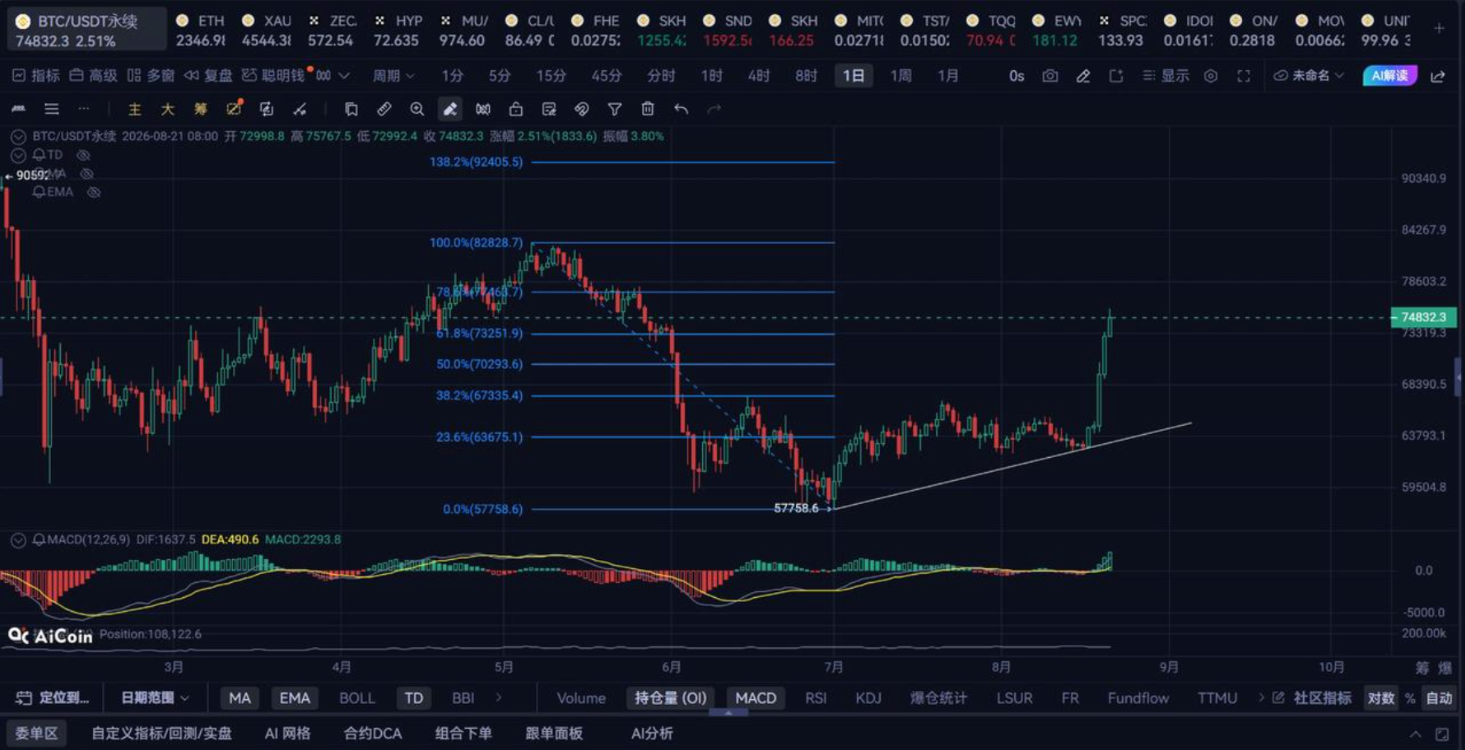Expand more main indicators arrow after BBI

click(x=499, y=698)
